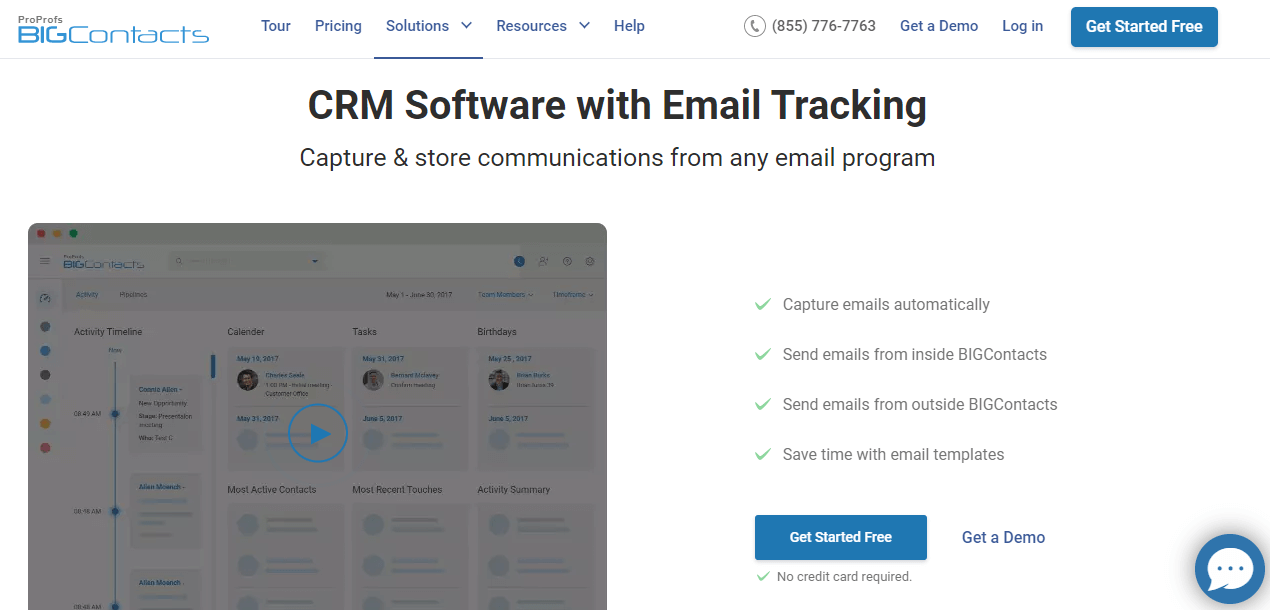Click the No credit card required note

pyautogui.click(x=844, y=577)
